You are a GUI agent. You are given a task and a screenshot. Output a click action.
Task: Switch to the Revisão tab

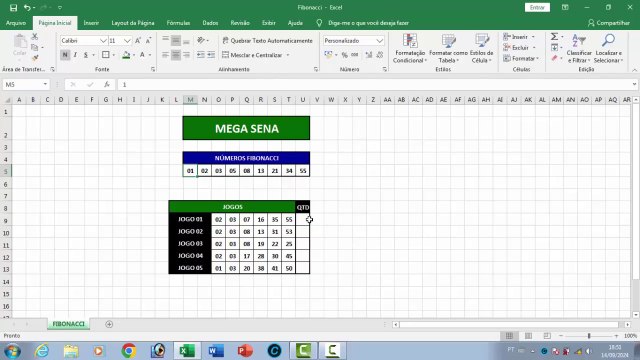(x=240, y=23)
